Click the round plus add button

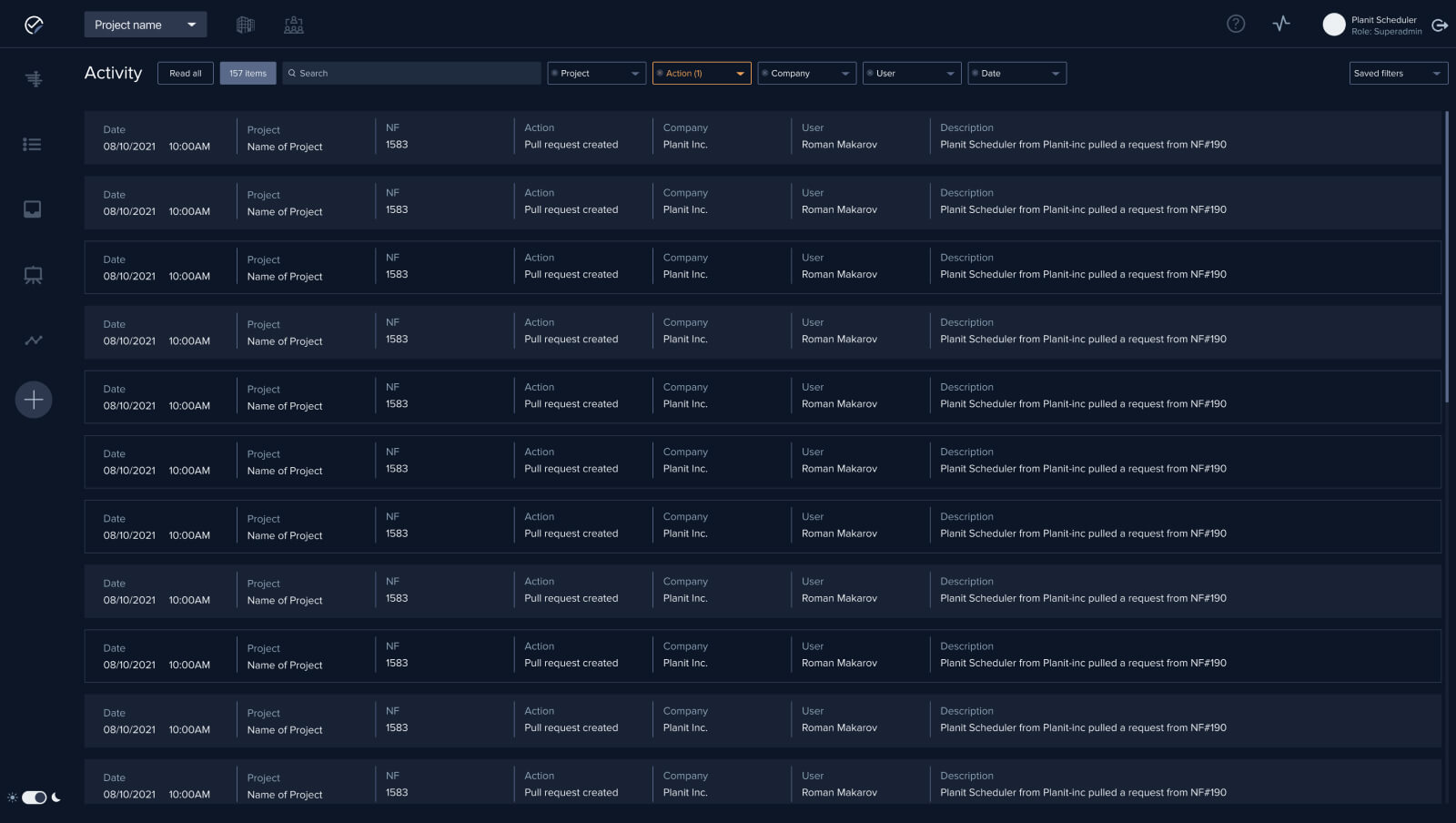tap(34, 400)
